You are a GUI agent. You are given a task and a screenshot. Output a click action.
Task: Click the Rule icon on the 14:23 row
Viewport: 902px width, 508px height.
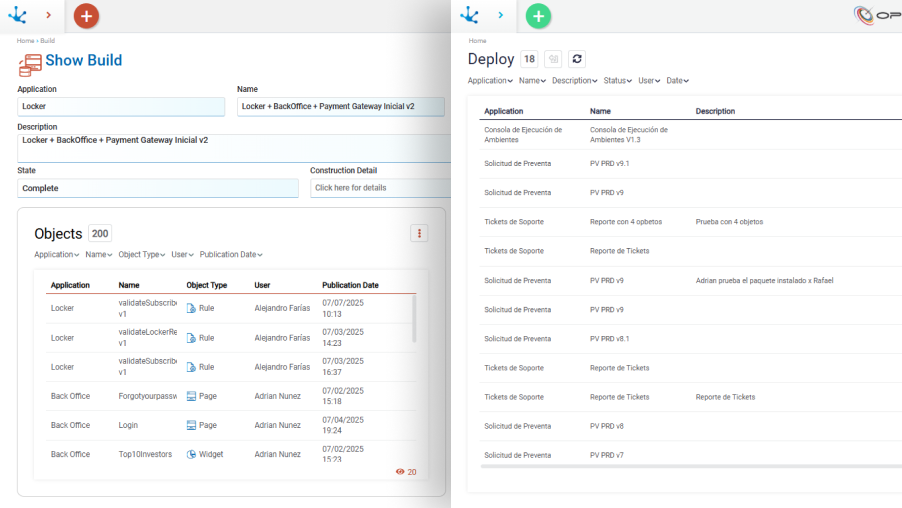191,338
